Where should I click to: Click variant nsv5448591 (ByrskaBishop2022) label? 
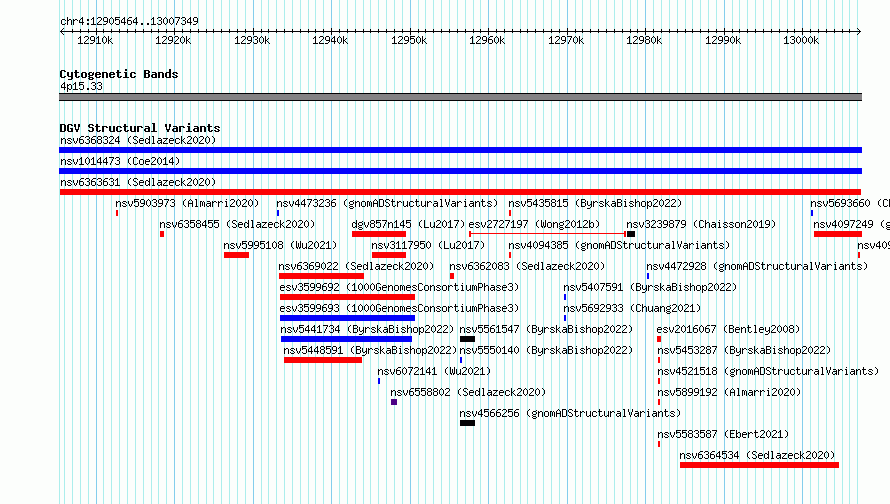click(x=371, y=350)
